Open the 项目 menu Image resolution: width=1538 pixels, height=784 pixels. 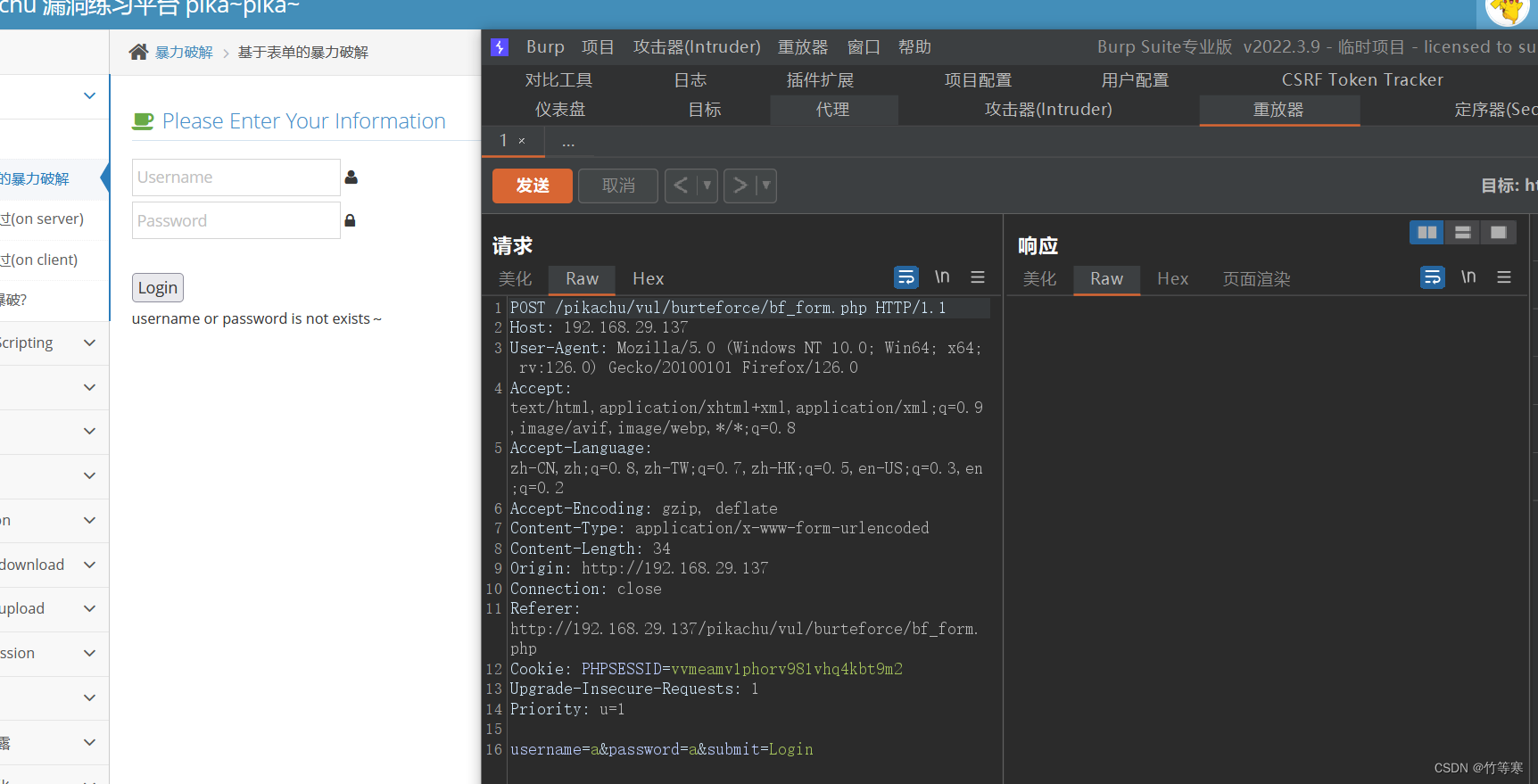tap(598, 47)
